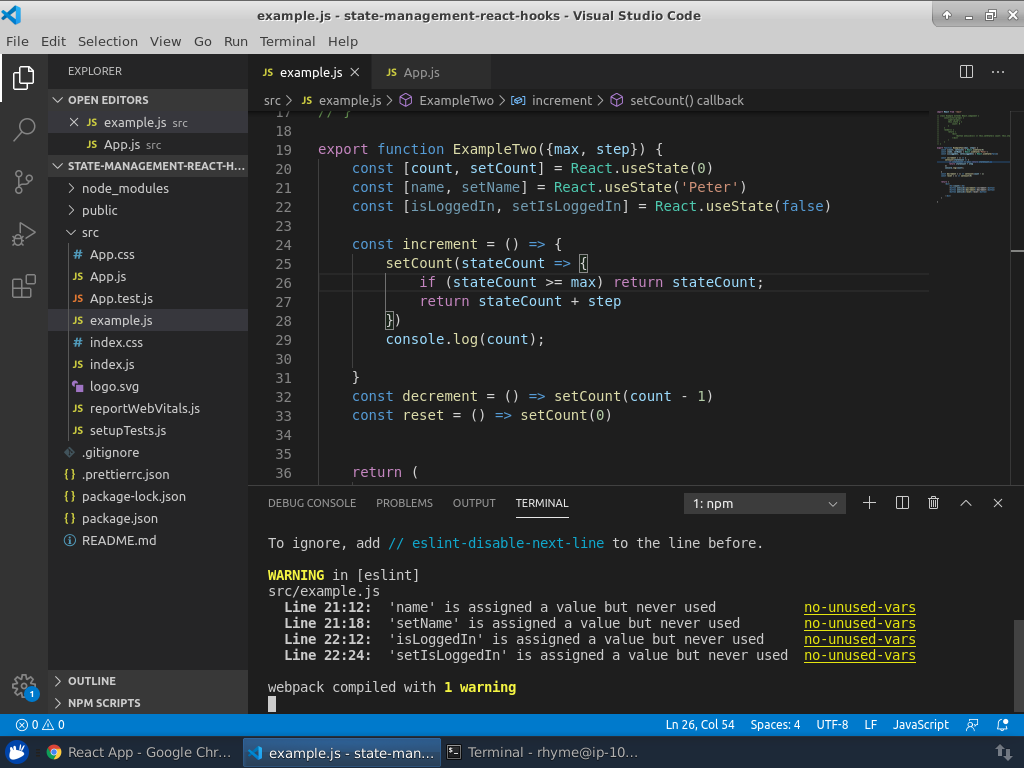Kill the terminal with trash icon
This screenshot has width=1024, height=768.
coord(933,503)
